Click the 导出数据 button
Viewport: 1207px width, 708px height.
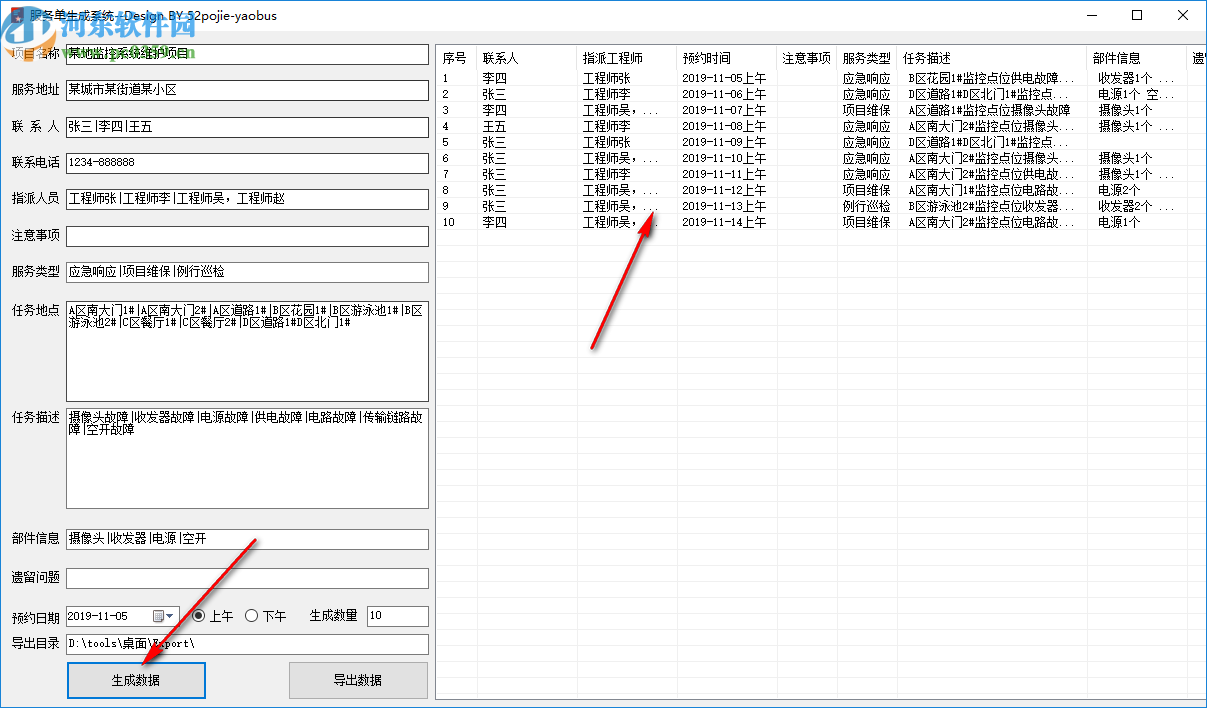tap(358, 680)
